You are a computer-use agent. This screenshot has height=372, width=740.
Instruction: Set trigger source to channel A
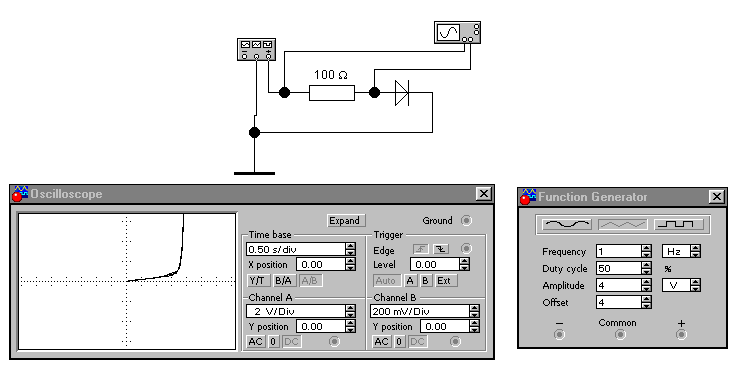pos(410,281)
